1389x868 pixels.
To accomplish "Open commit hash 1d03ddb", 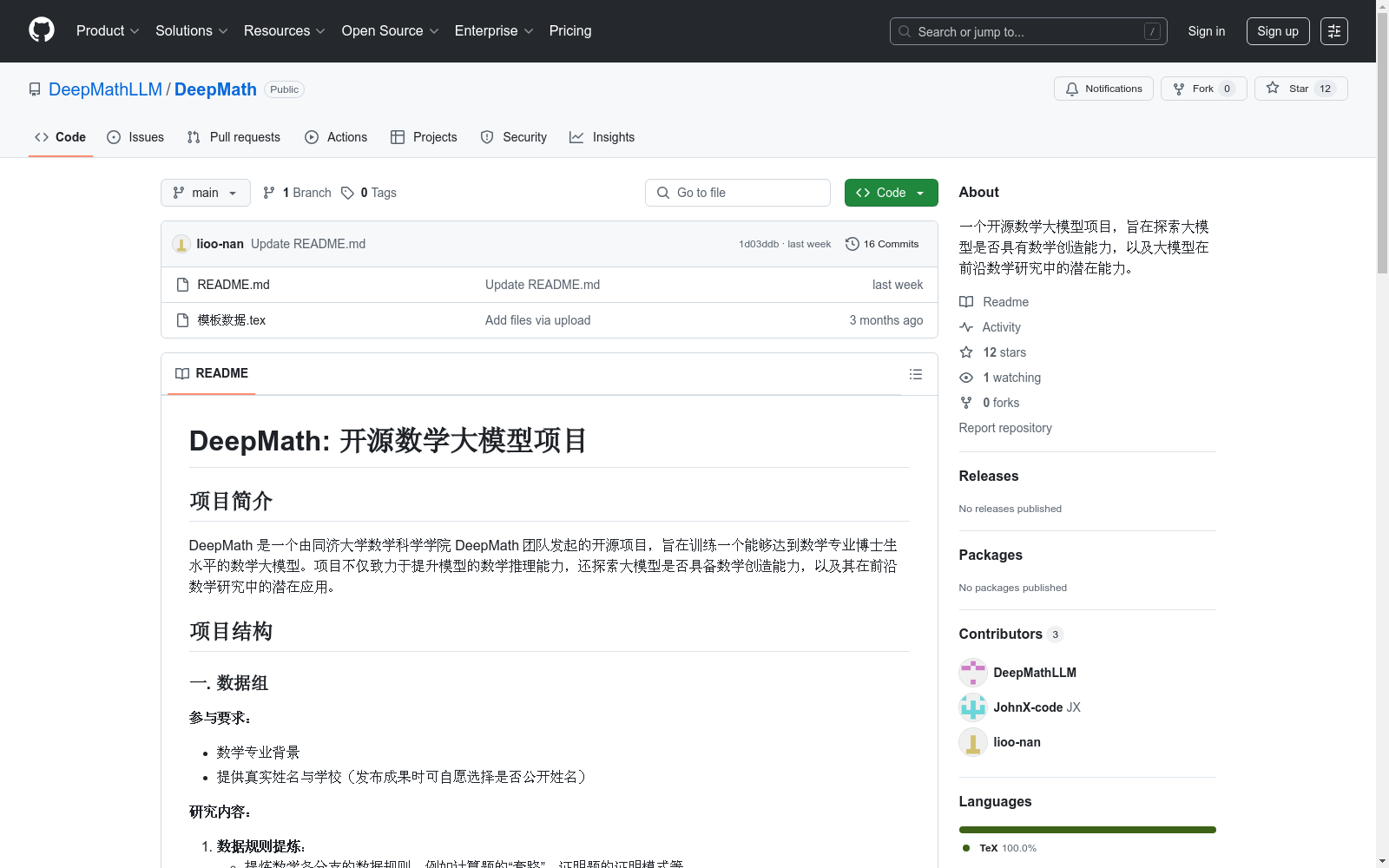I will point(759,244).
